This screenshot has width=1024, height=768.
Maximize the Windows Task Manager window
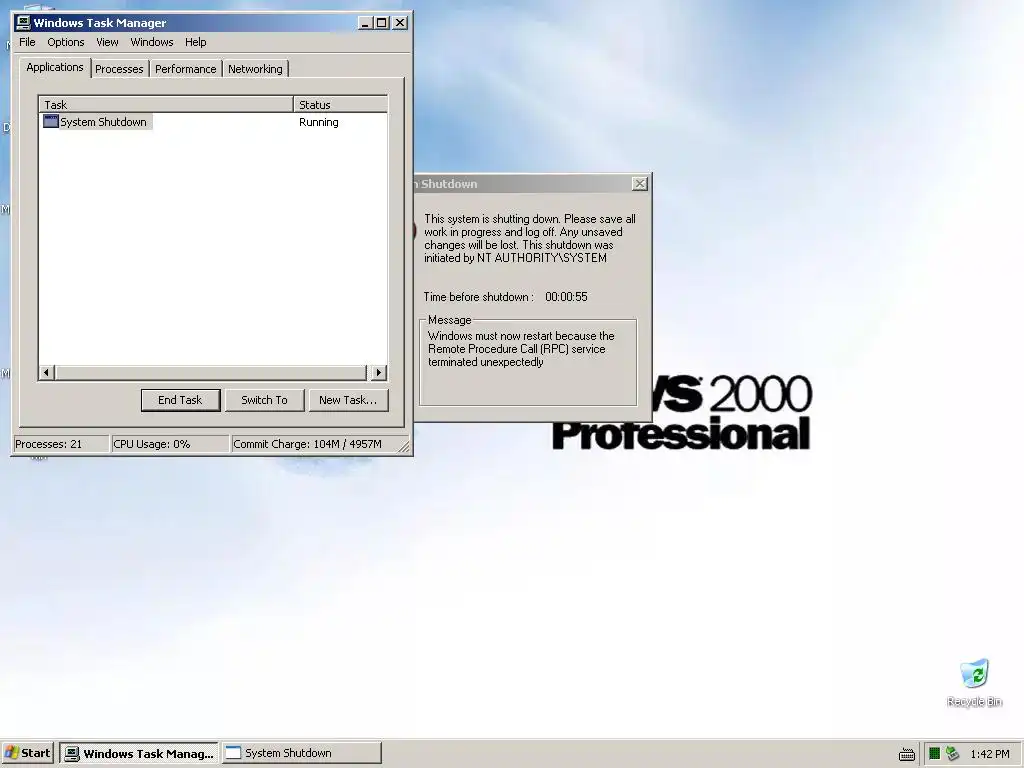(381, 23)
